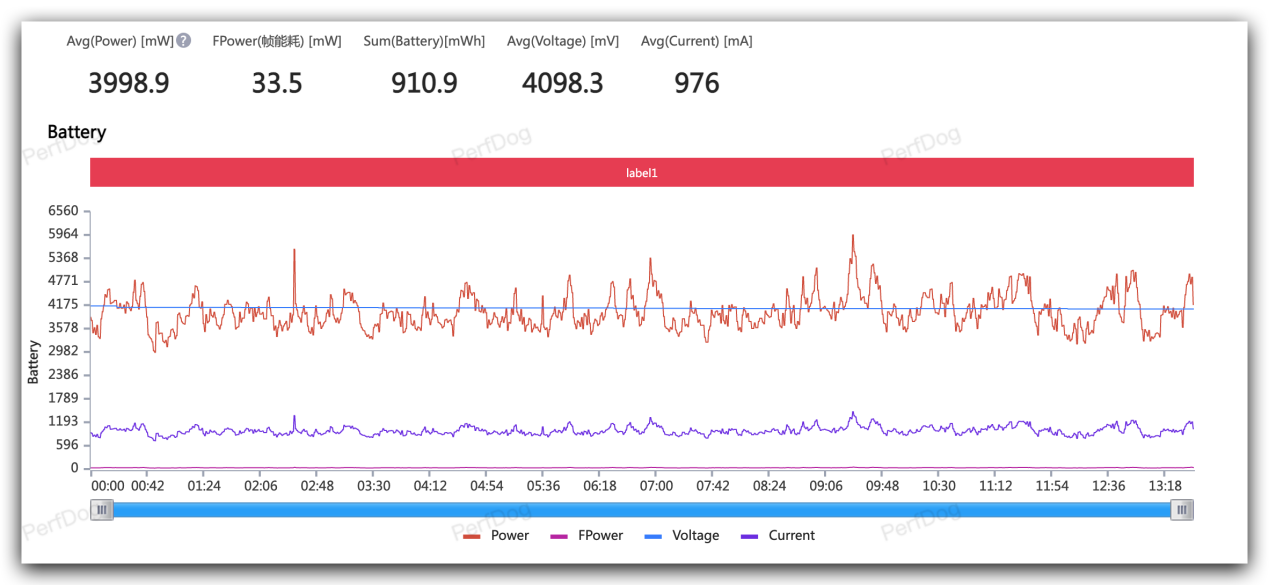The image size is (1269, 585).
Task: Click the 1789 y-axis label
Action: [x=62, y=398]
